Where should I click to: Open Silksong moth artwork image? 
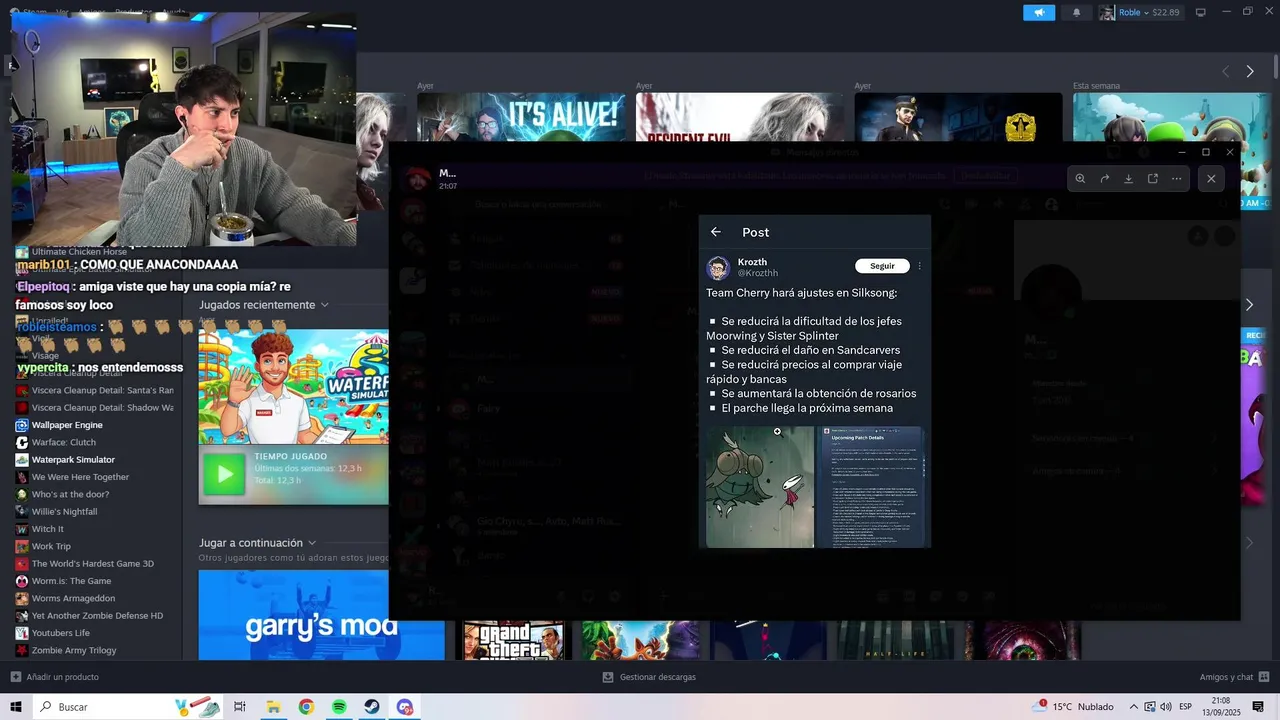coord(760,487)
